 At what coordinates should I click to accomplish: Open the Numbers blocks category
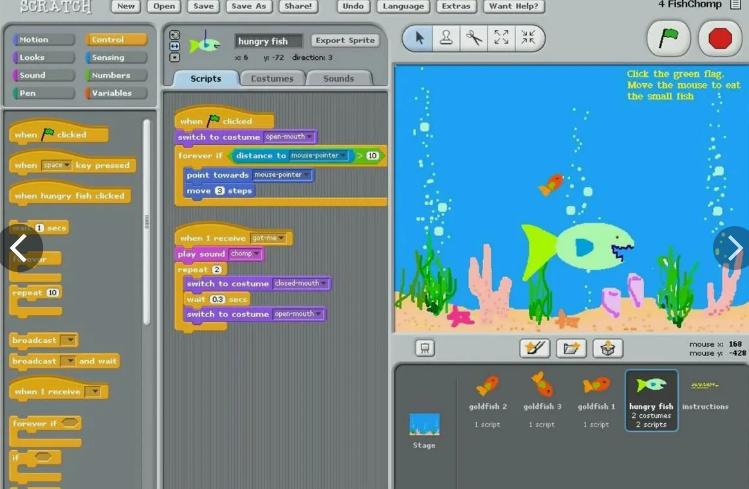[116, 75]
